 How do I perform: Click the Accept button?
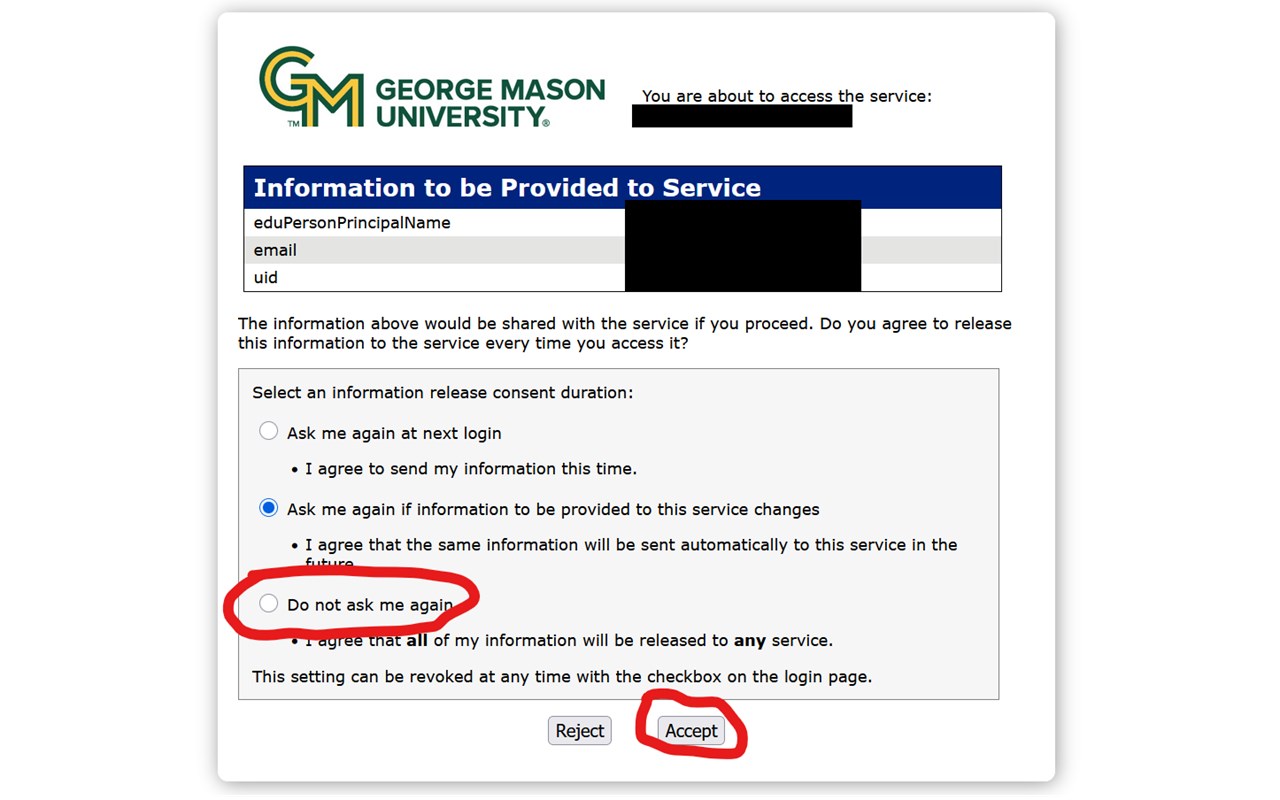[691, 731]
